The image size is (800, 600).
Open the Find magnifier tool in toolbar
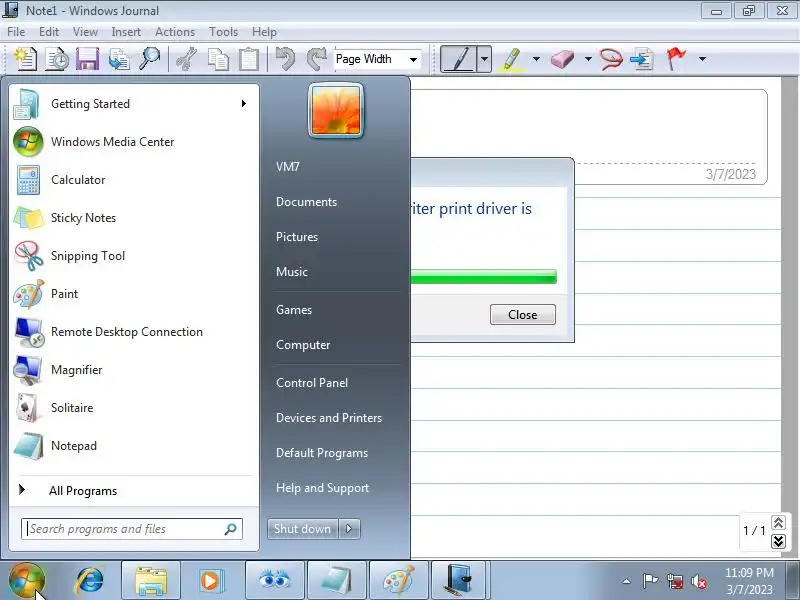[149, 59]
